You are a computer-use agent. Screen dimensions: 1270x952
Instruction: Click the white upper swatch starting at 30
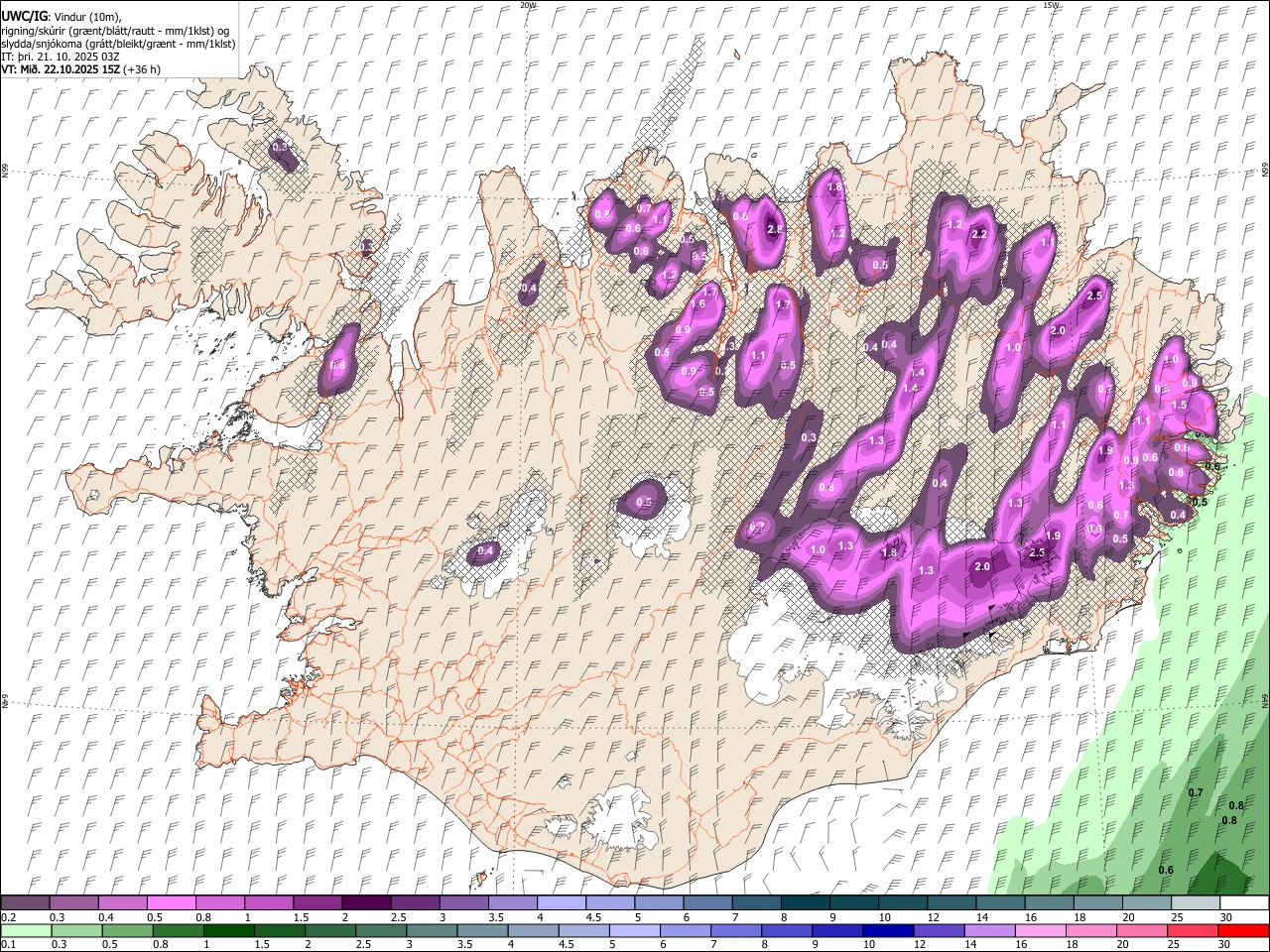1242,902
